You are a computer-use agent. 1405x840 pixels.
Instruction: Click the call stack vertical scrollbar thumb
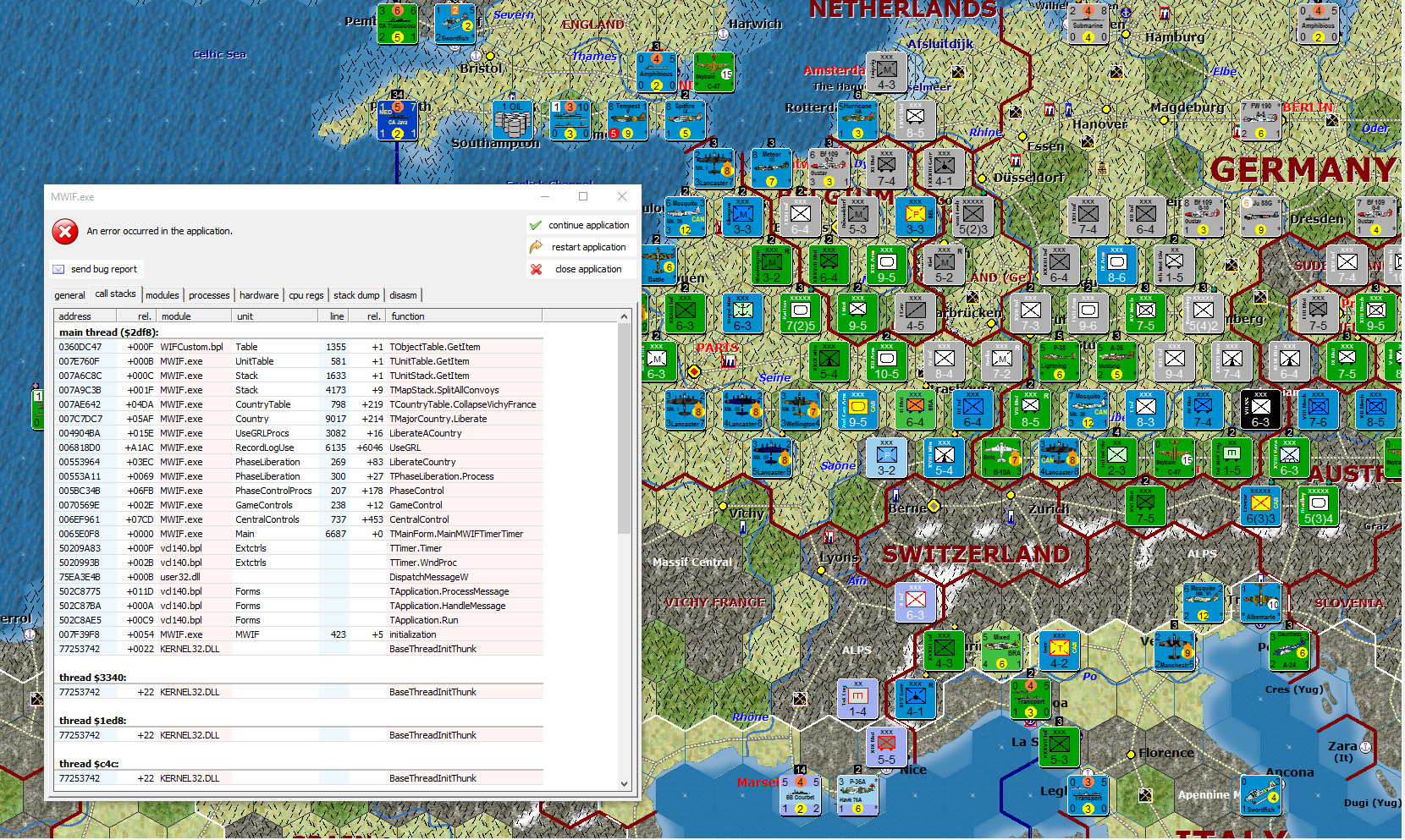click(625, 429)
